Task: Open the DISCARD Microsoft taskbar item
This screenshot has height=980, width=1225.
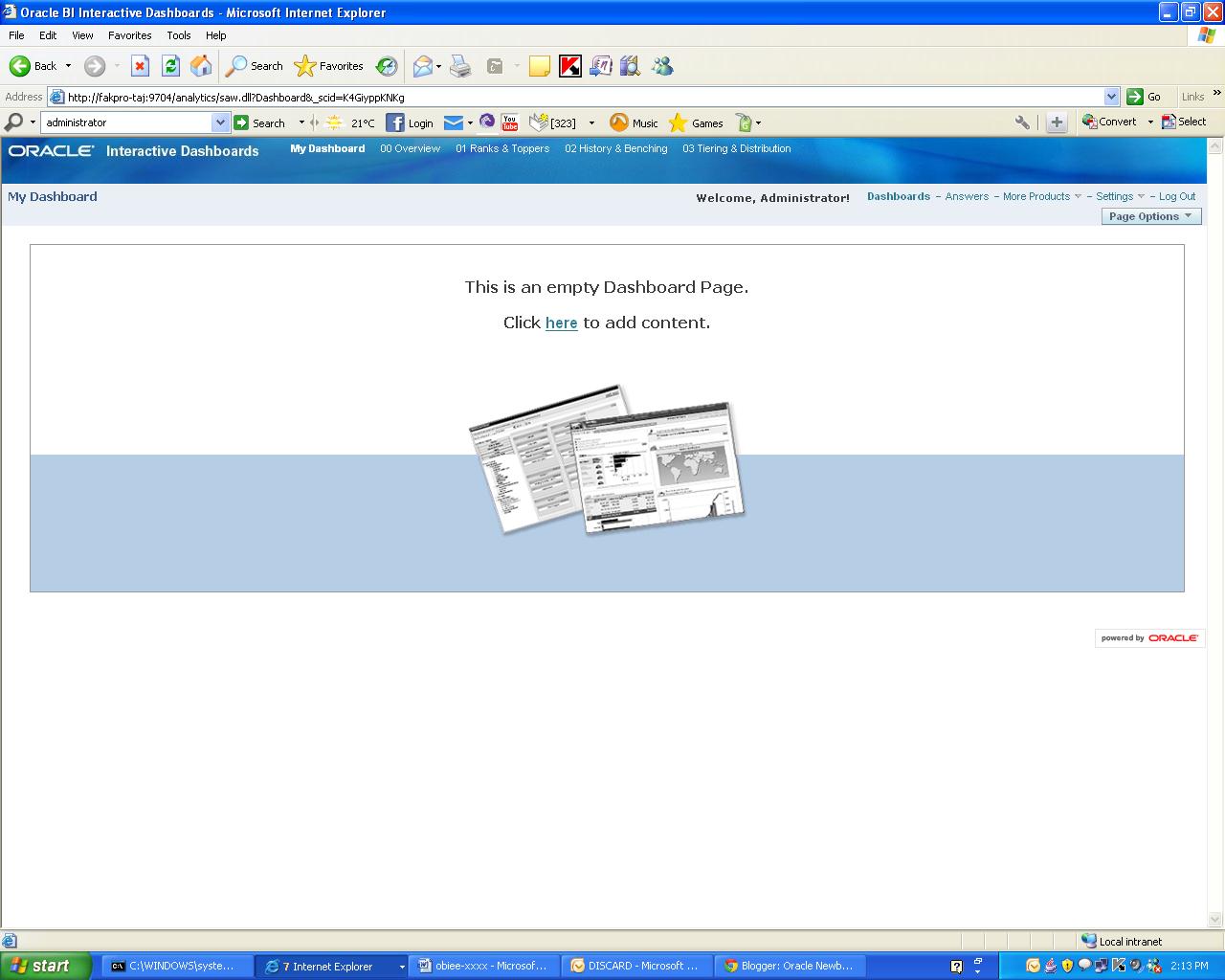Action: (637, 966)
